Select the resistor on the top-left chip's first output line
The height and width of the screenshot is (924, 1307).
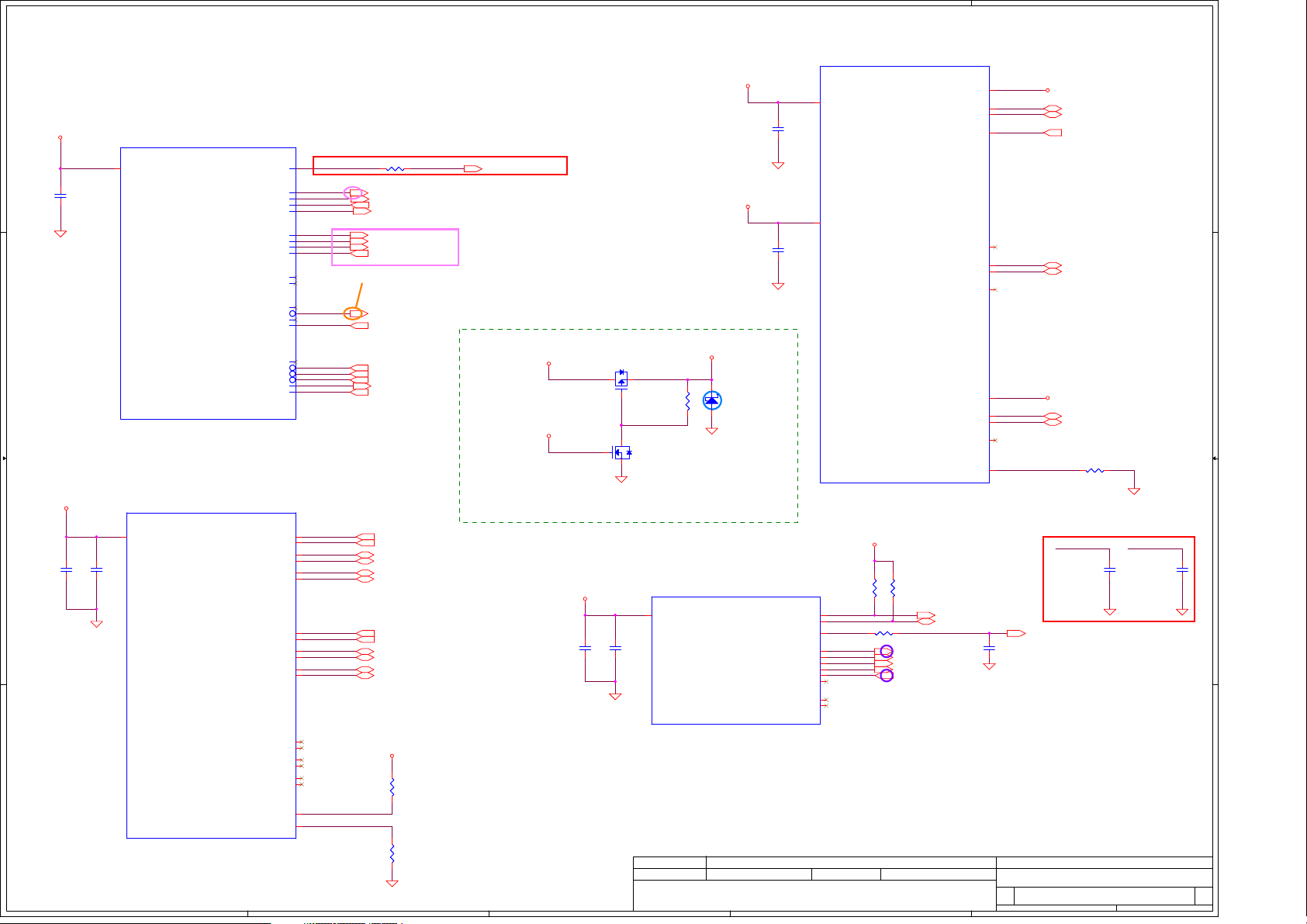(396, 168)
